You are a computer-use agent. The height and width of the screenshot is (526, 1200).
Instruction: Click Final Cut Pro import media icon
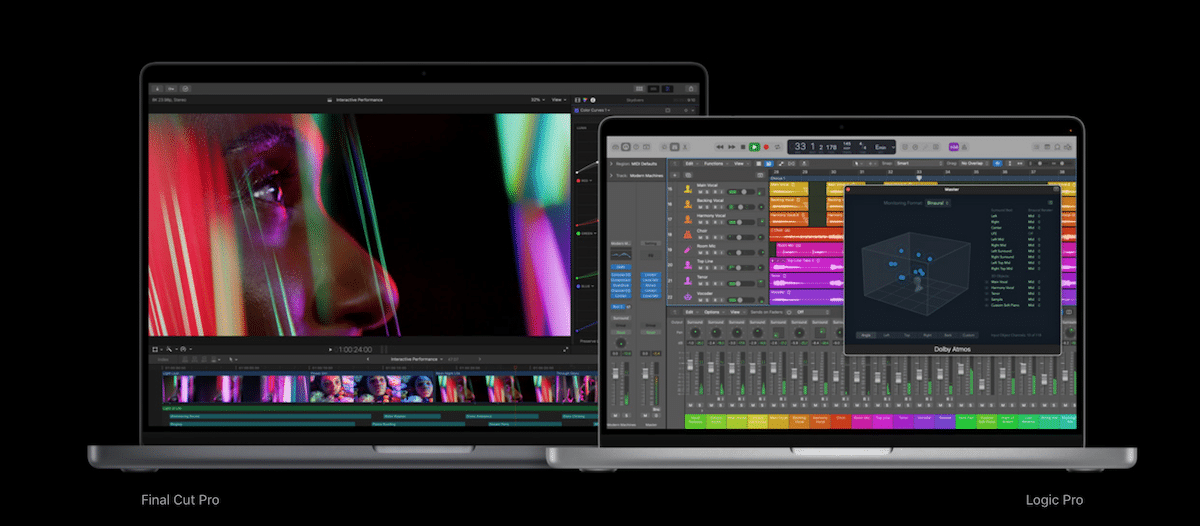click(x=158, y=89)
